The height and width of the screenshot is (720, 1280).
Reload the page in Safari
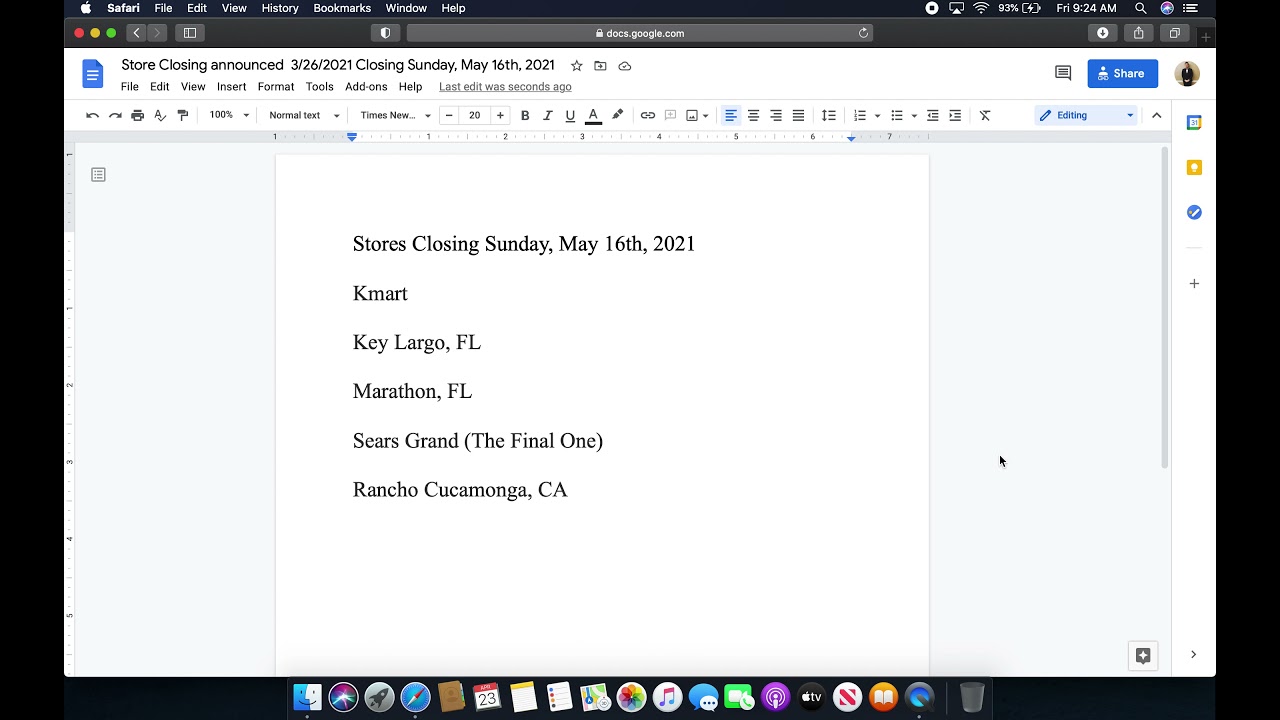click(863, 33)
